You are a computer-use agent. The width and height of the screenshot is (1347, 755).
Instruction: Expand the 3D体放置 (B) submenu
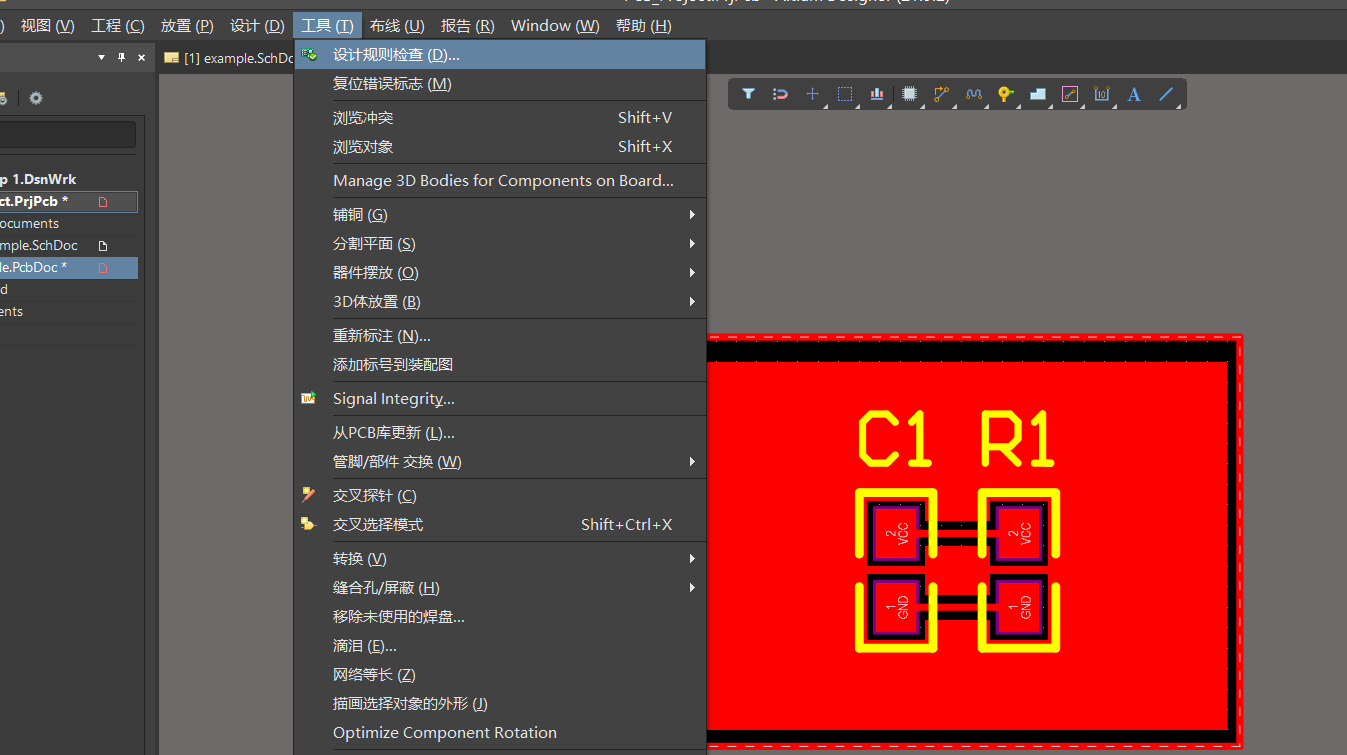pos(500,302)
